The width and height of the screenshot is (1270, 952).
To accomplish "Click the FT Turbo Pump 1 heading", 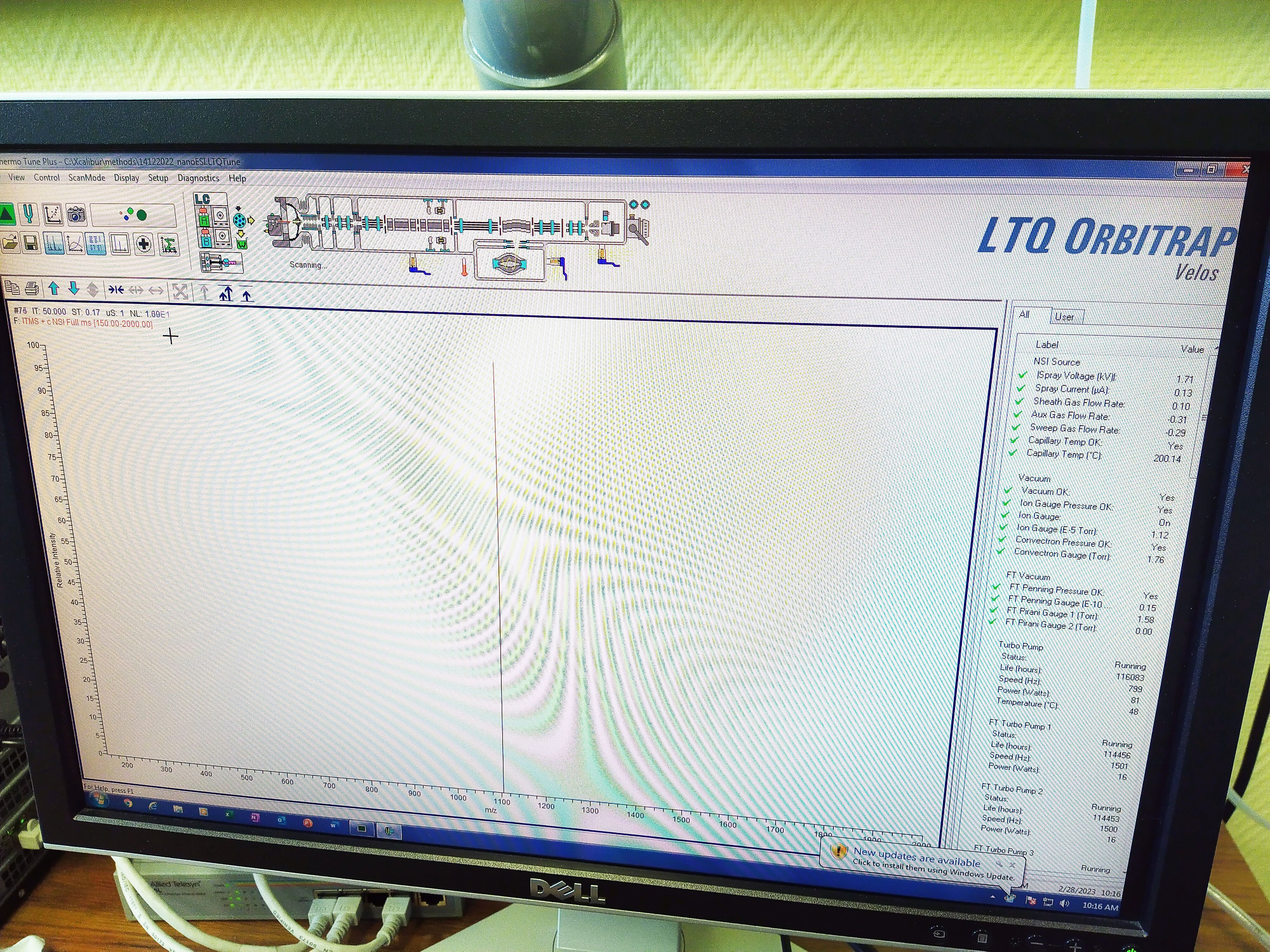I will [1020, 725].
